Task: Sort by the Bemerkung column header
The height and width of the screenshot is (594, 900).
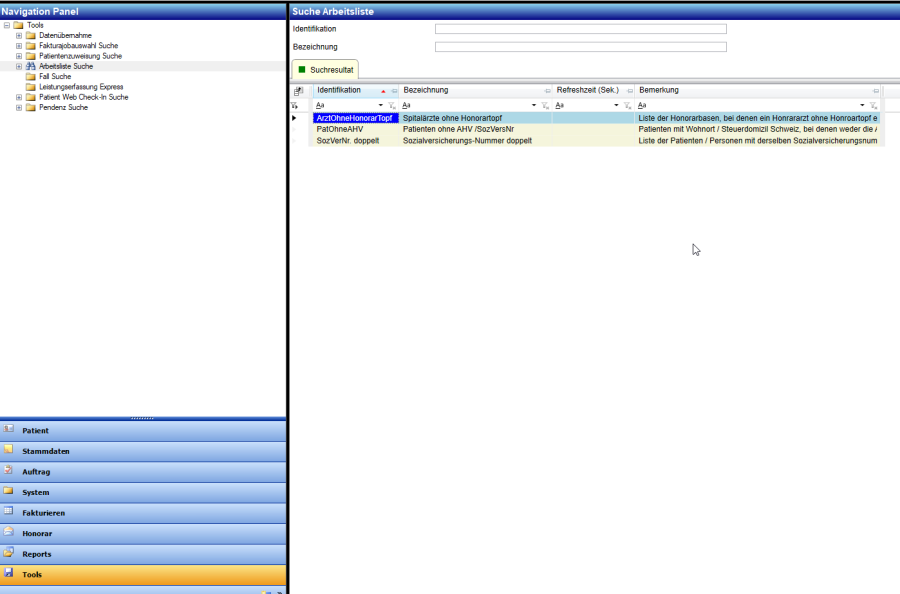Action: 758,91
